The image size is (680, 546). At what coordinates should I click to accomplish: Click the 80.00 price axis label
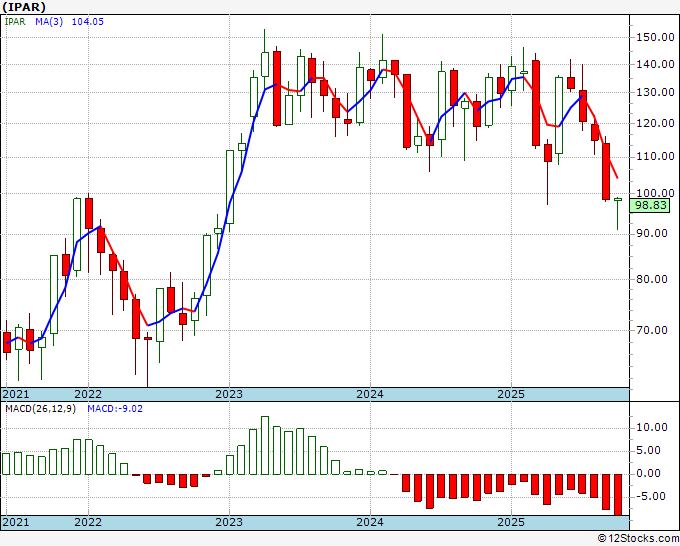(x=651, y=279)
